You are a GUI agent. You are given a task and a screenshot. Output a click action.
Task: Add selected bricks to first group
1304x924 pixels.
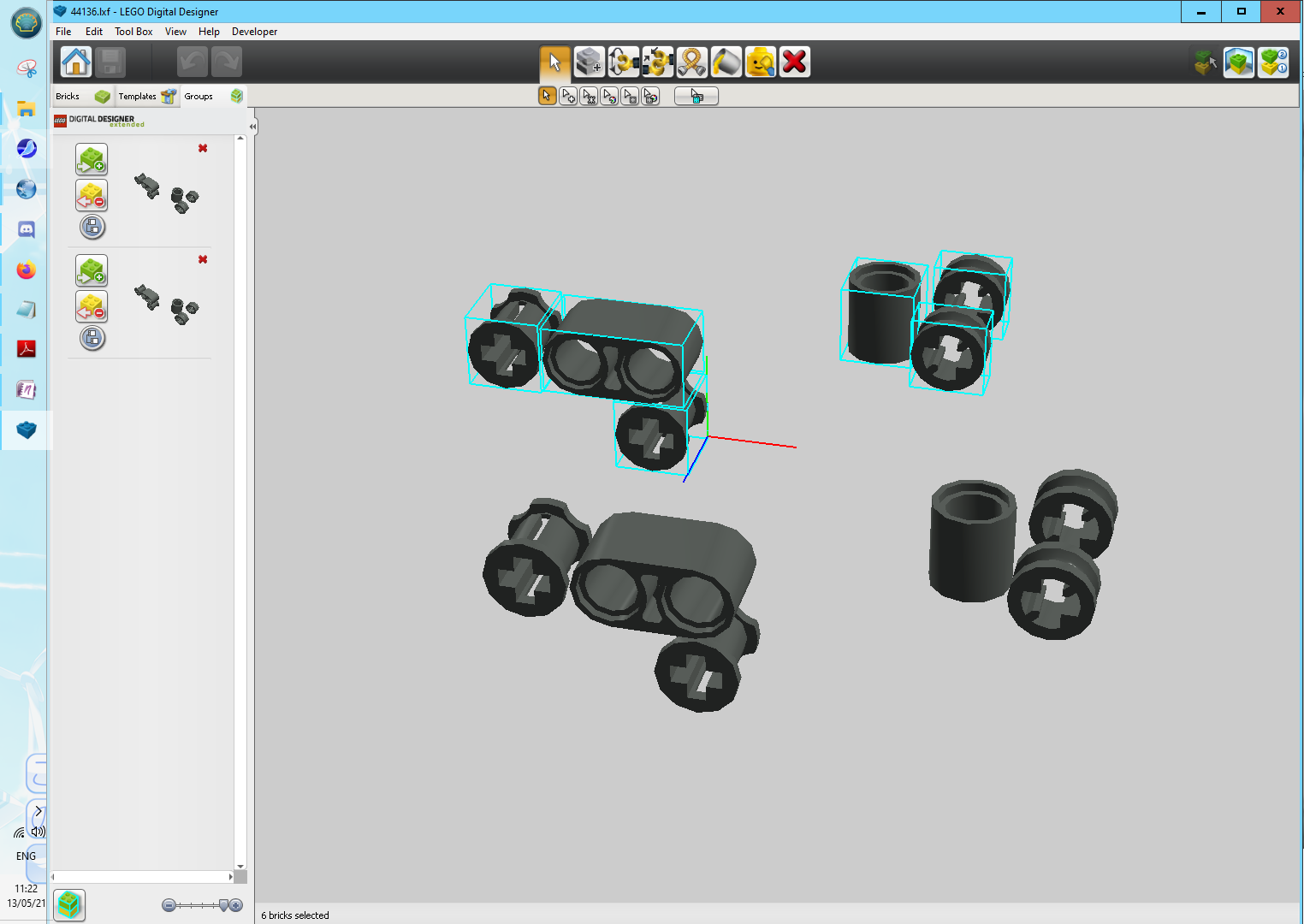click(x=92, y=159)
